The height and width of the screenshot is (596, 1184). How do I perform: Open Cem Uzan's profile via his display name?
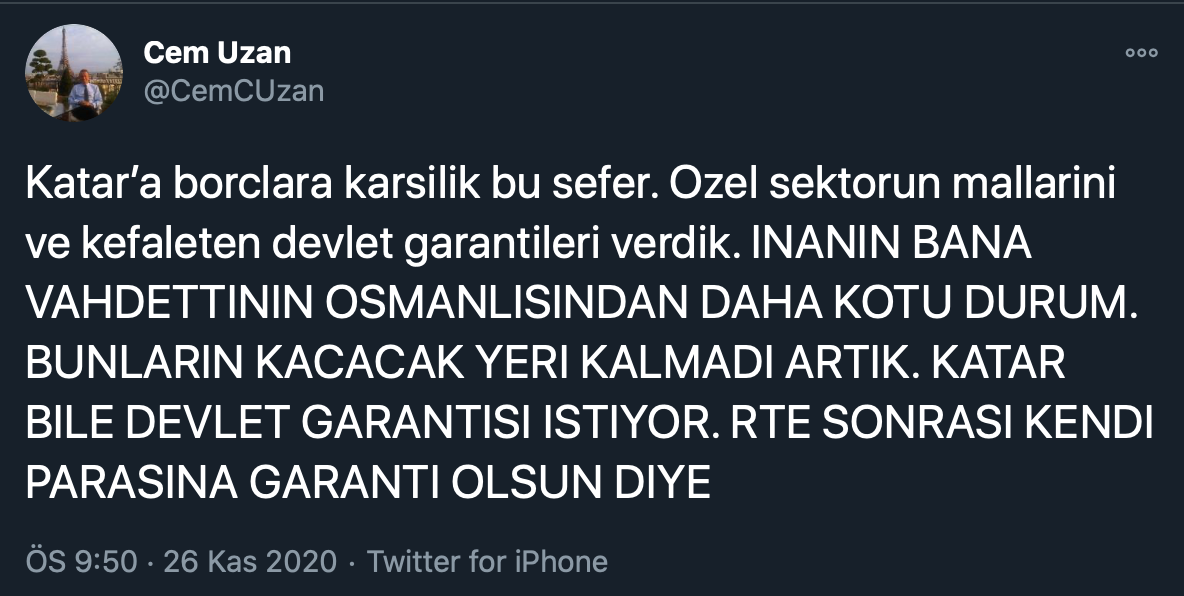(216, 52)
